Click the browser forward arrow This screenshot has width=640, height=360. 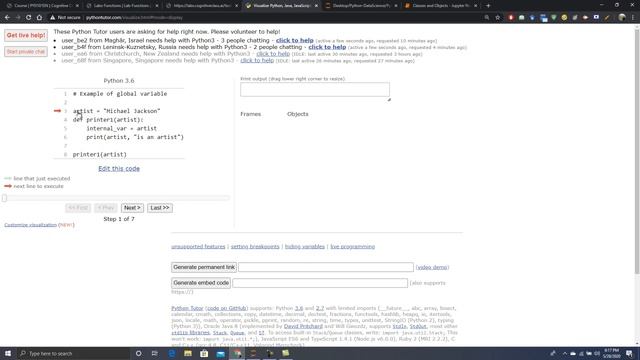click(x=18, y=18)
